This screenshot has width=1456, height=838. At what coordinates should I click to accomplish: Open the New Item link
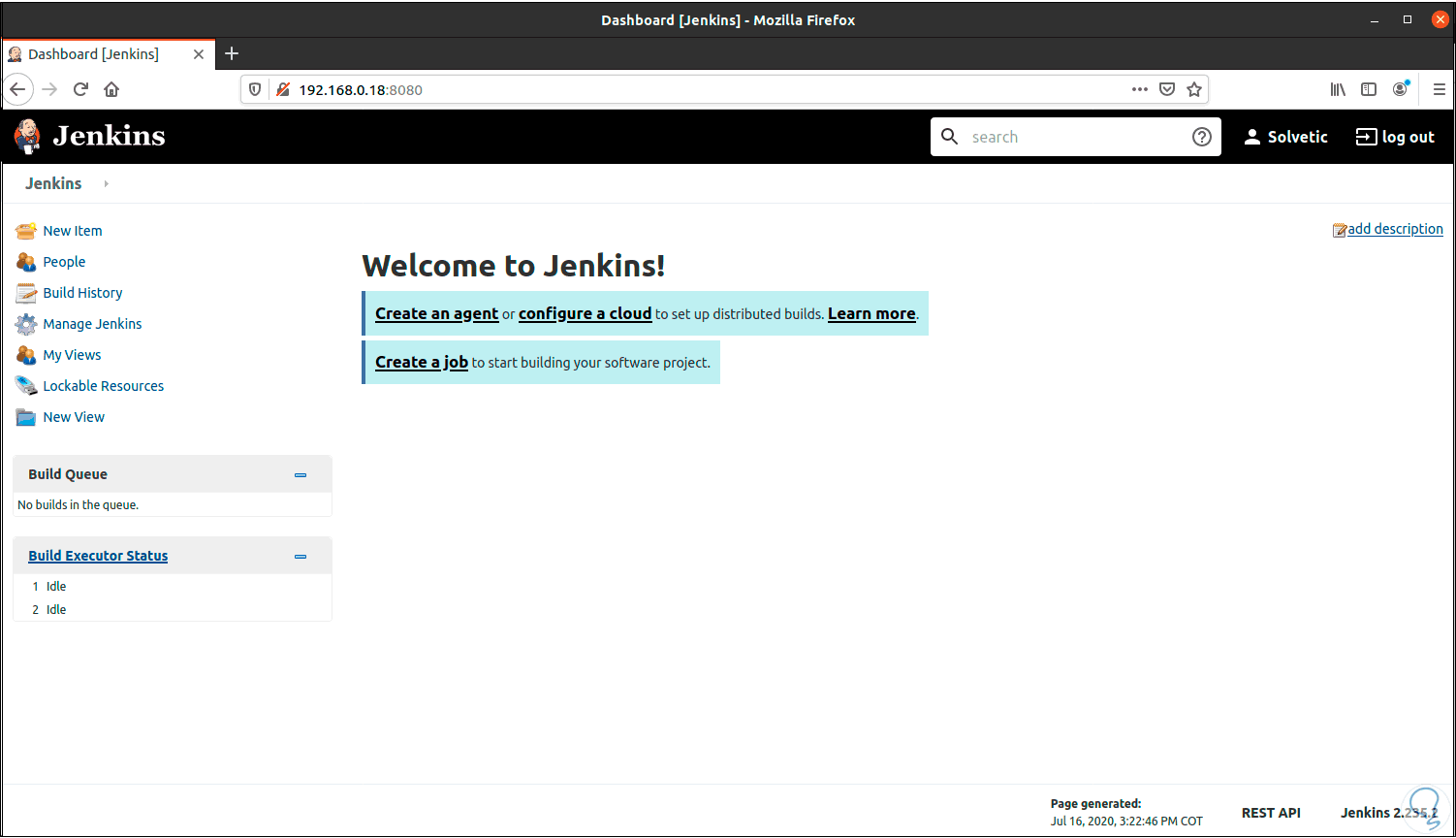tap(73, 231)
